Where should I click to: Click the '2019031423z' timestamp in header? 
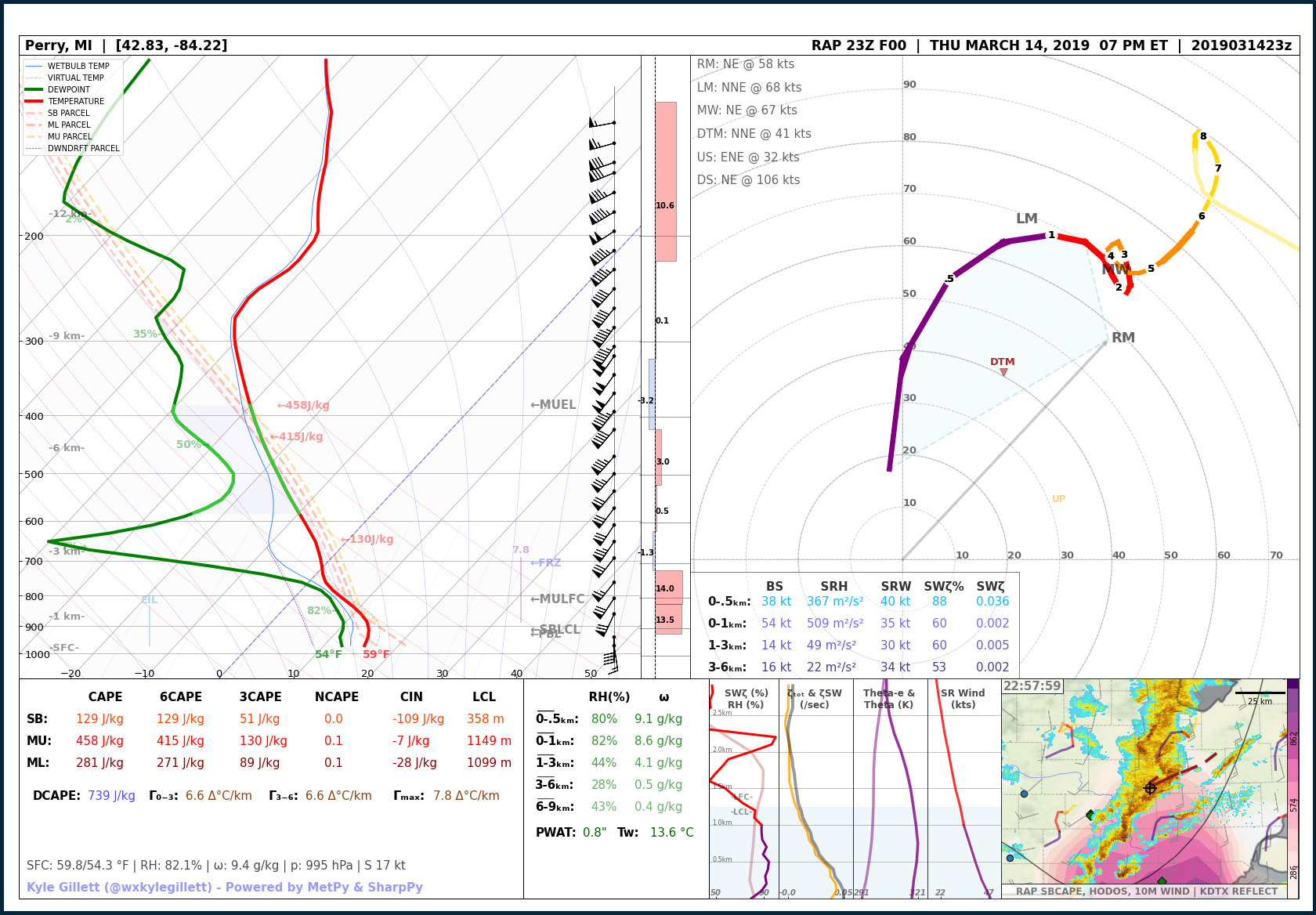pyautogui.click(x=1242, y=45)
